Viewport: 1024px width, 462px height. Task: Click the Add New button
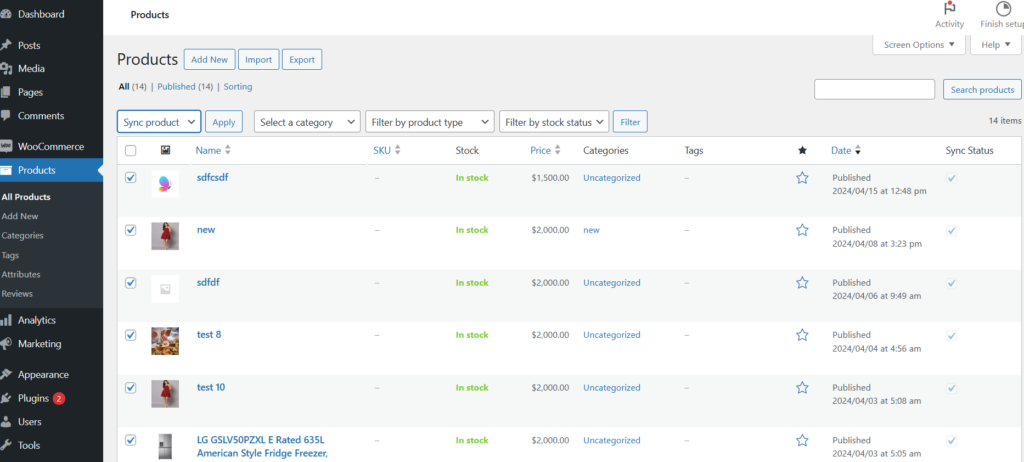coord(210,60)
